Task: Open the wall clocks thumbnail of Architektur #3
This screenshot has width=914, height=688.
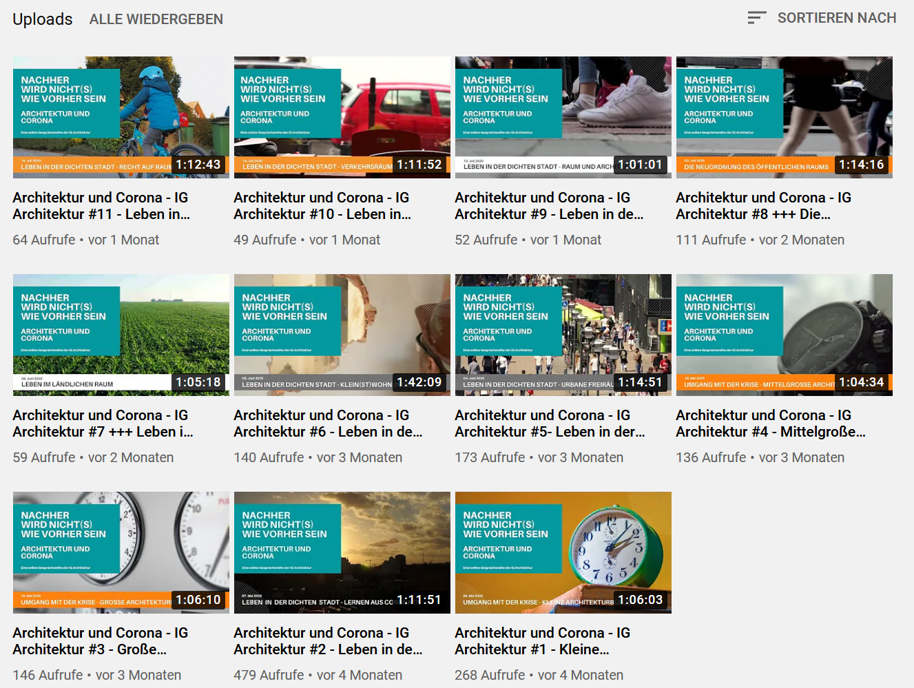Action: [x=121, y=552]
